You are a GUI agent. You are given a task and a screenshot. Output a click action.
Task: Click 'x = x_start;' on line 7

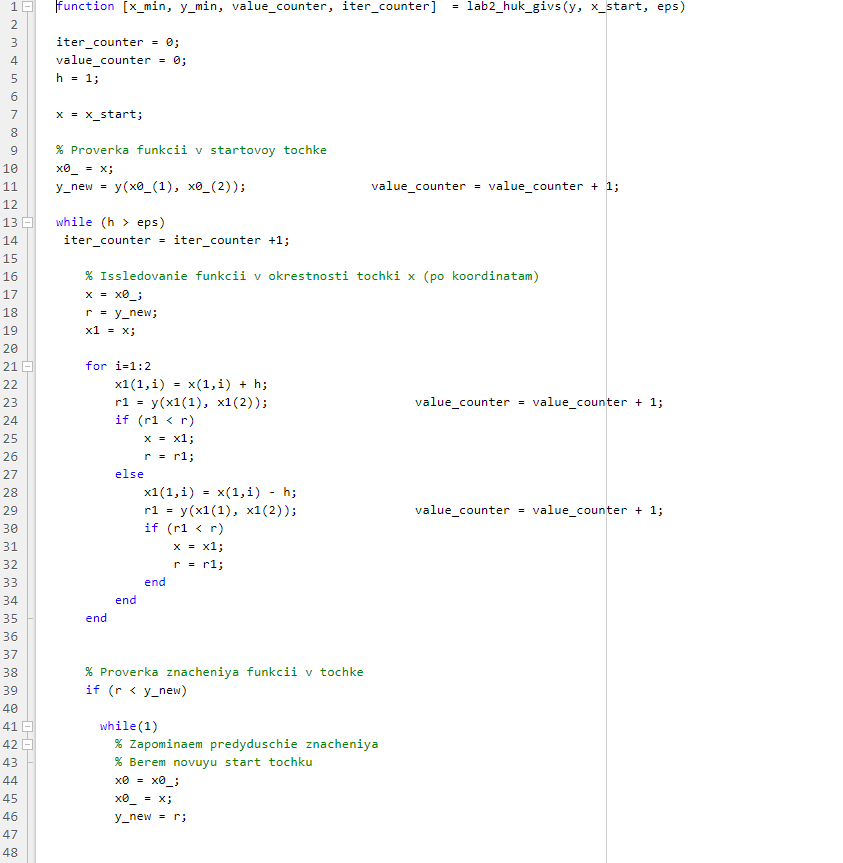99,114
